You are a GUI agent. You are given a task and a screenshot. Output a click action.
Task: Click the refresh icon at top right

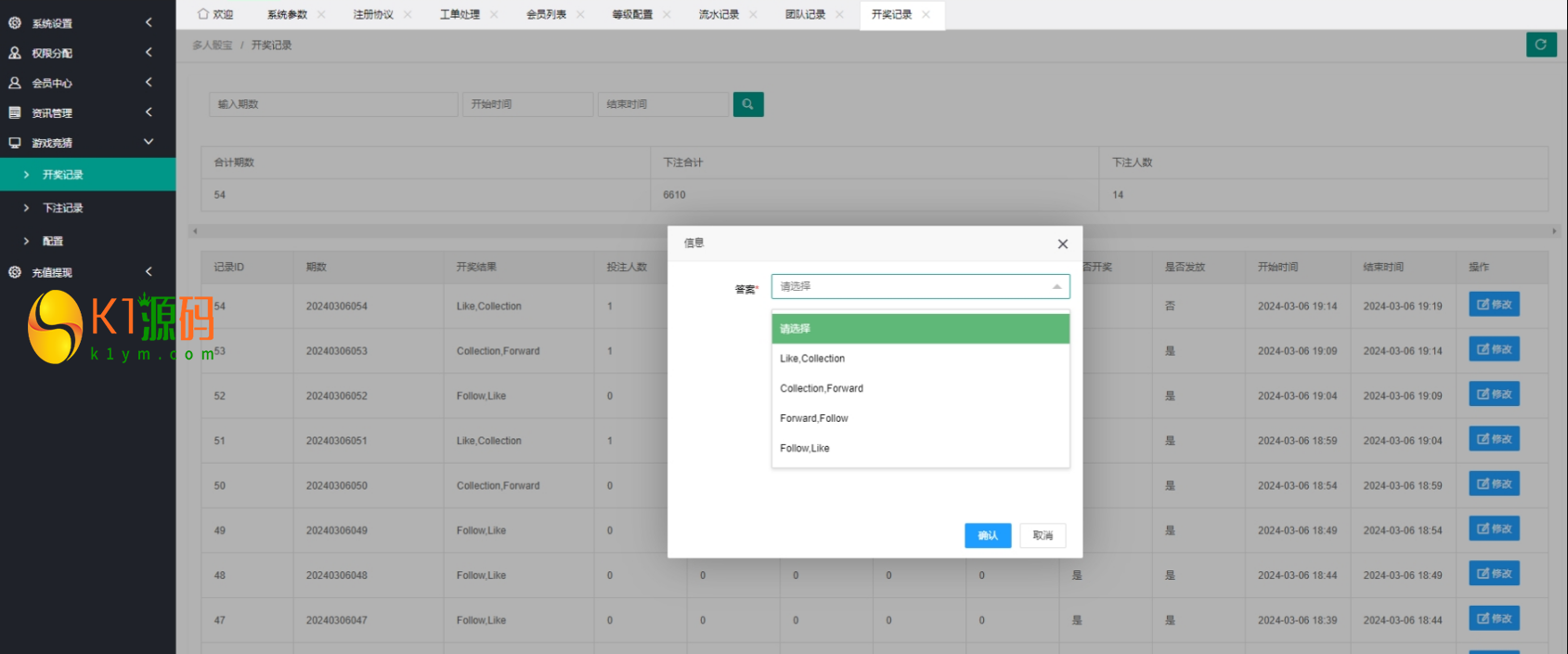(x=1541, y=45)
